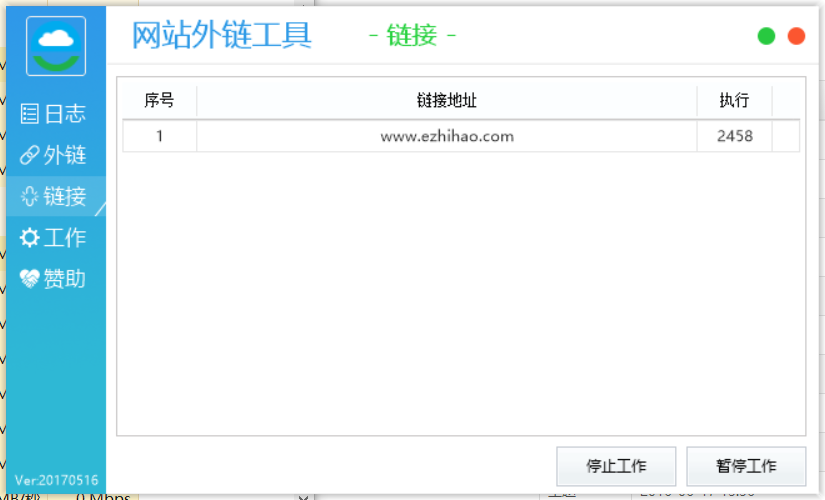Click the green minimize circle
This screenshot has width=825, height=500.
[766, 36]
